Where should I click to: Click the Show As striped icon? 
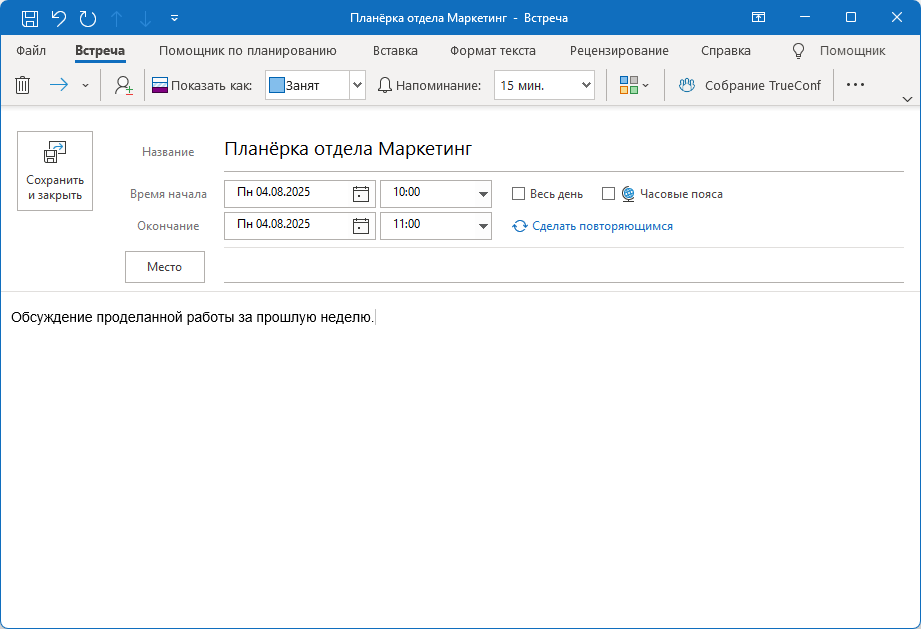(160, 85)
